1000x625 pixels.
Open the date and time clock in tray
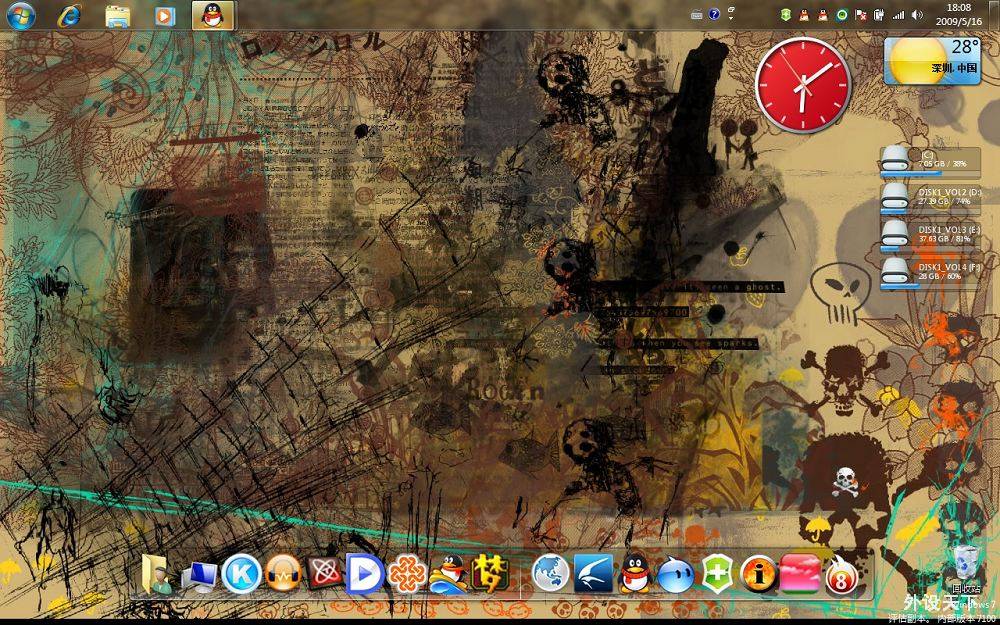pos(958,14)
